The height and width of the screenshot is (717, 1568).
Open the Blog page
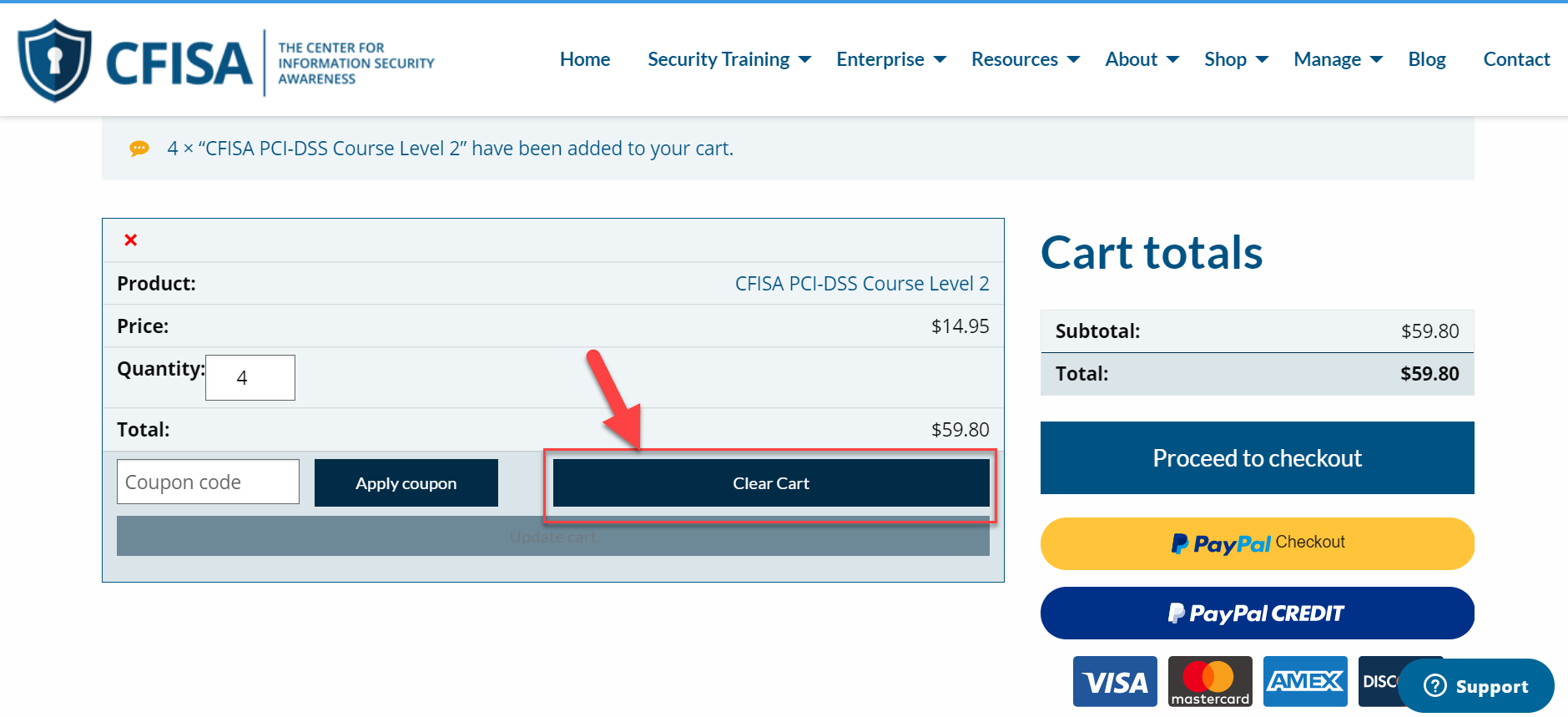[x=1426, y=59]
